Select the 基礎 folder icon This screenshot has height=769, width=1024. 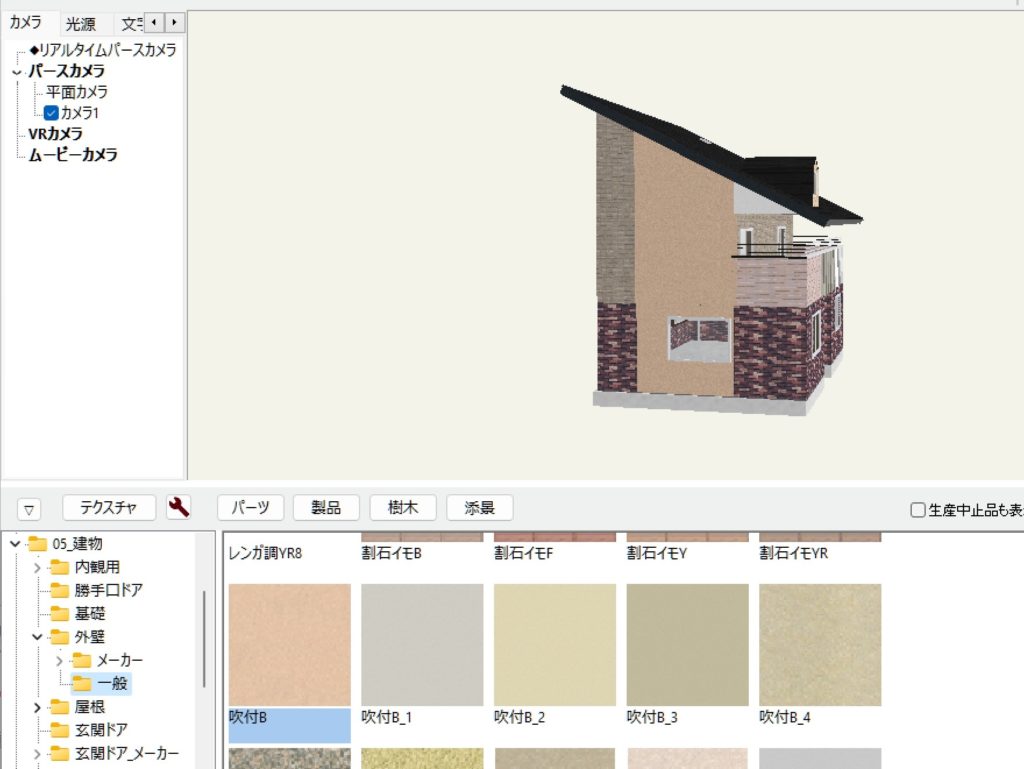coord(60,613)
